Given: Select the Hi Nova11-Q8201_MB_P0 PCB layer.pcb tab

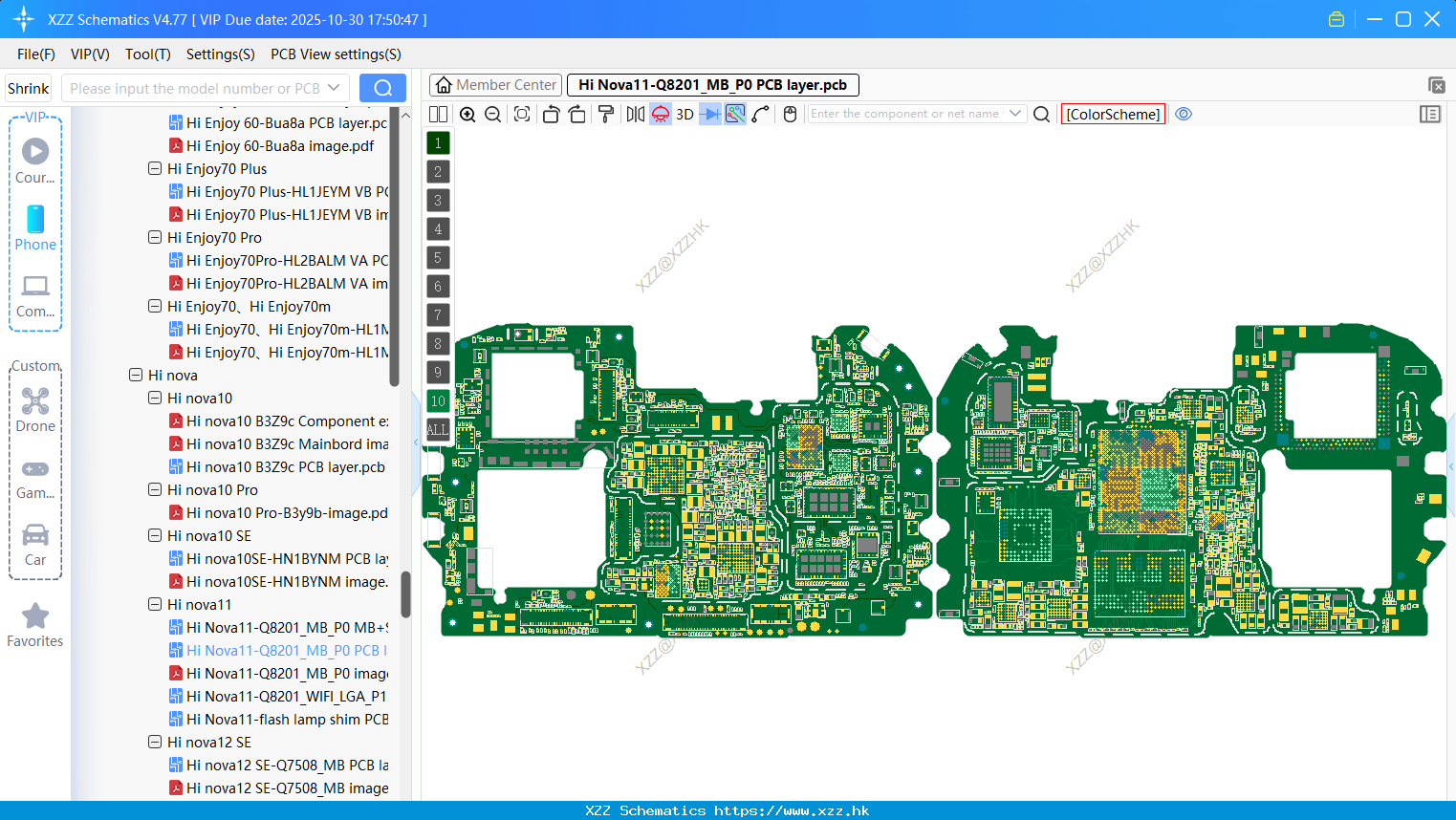Looking at the screenshot, I should pyautogui.click(x=713, y=85).
